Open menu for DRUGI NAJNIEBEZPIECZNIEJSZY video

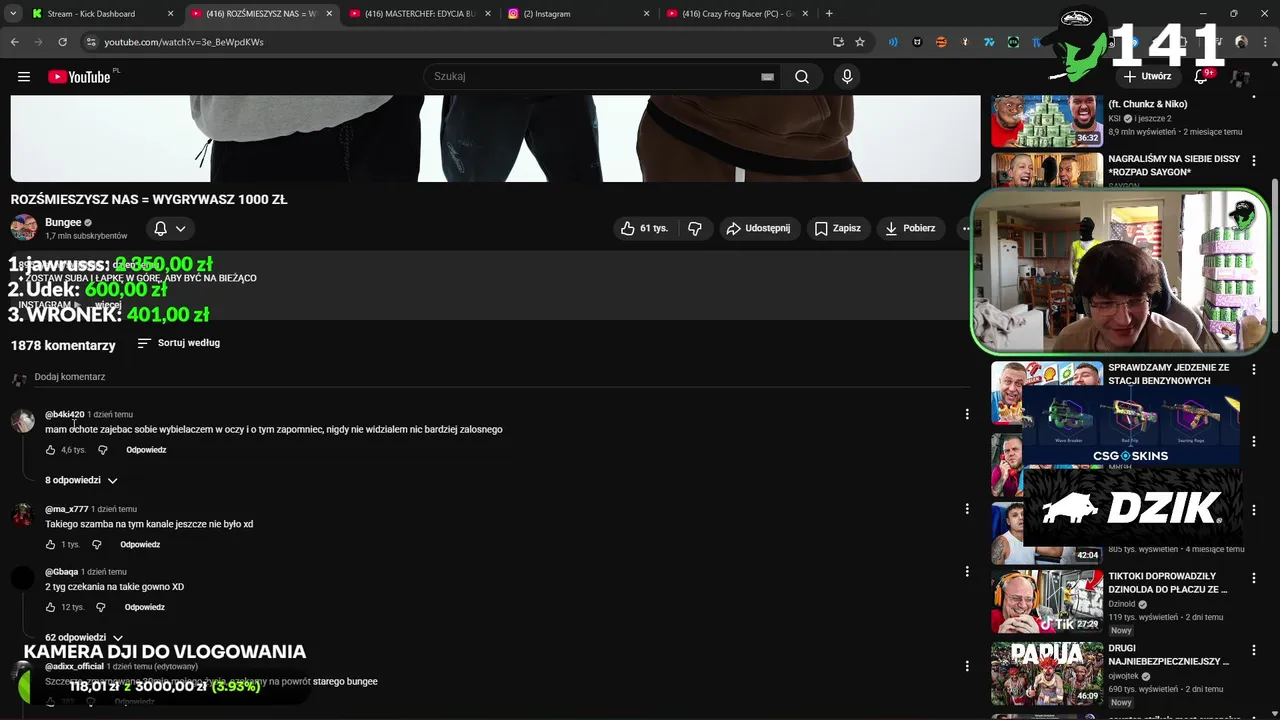[1254, 649]
